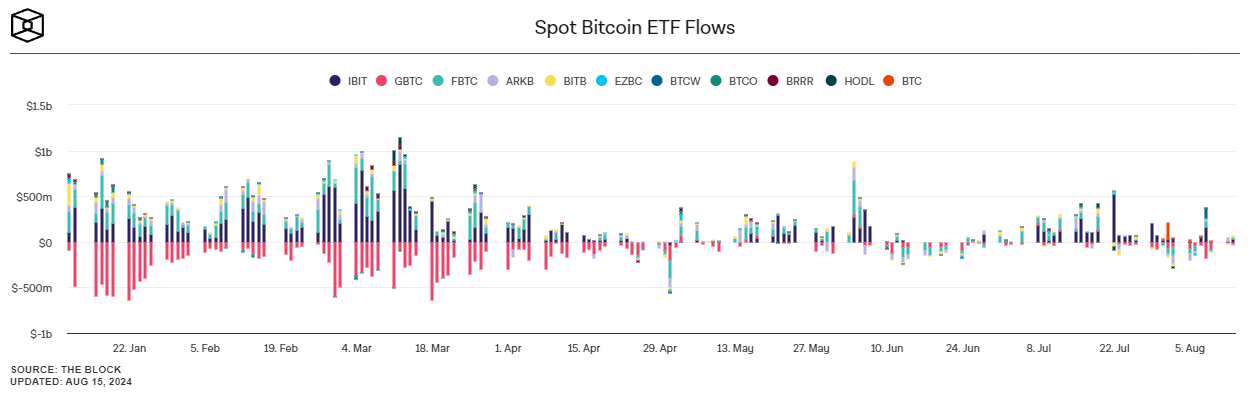The image size is (1260, 397).
Task: Click the Updated Aug 15, 2024 text
Action: pyautogui.click(x=71, y=382)
